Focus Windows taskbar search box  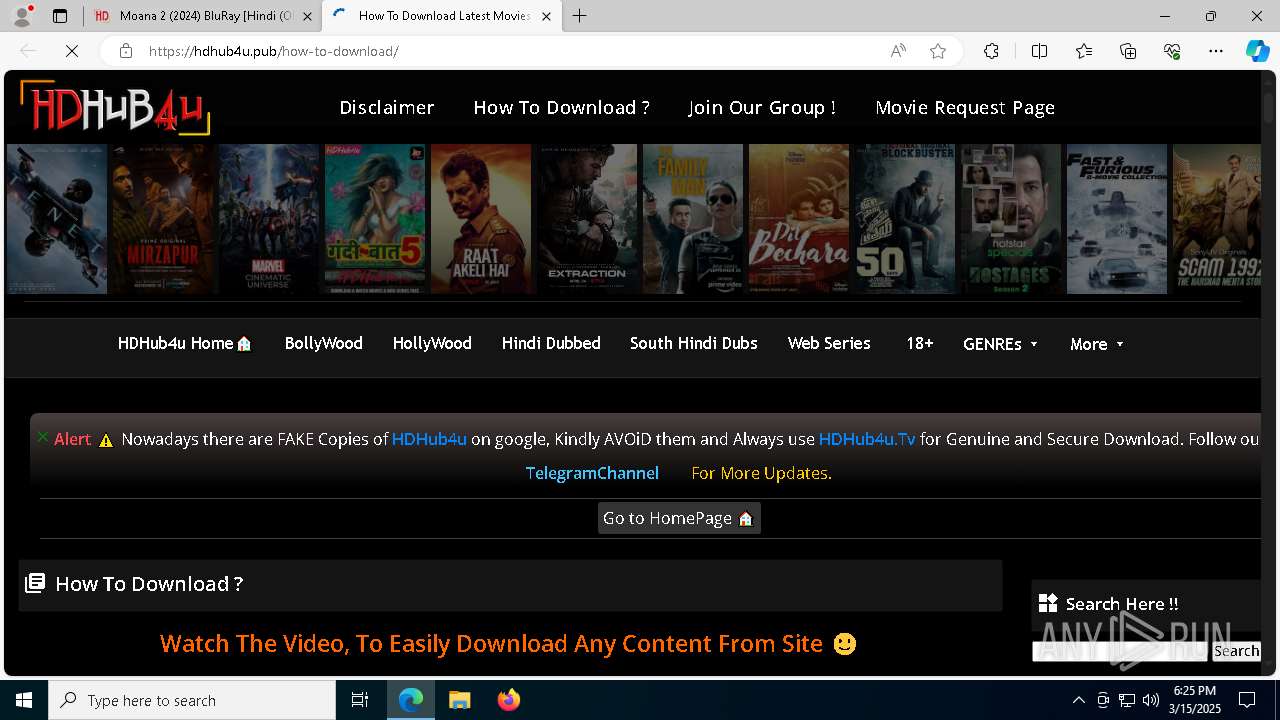192,700
